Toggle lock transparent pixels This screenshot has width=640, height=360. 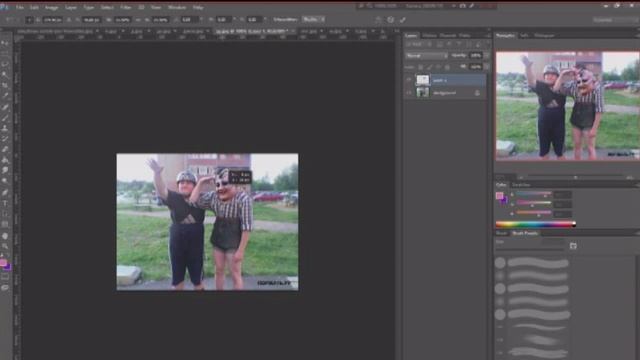(x=420, y=67)
